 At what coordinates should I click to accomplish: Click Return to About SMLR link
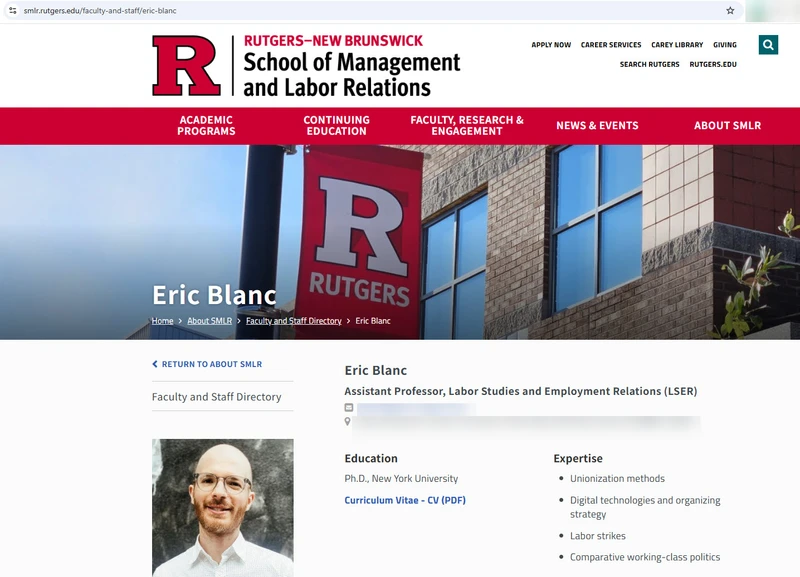pos(212,364)
